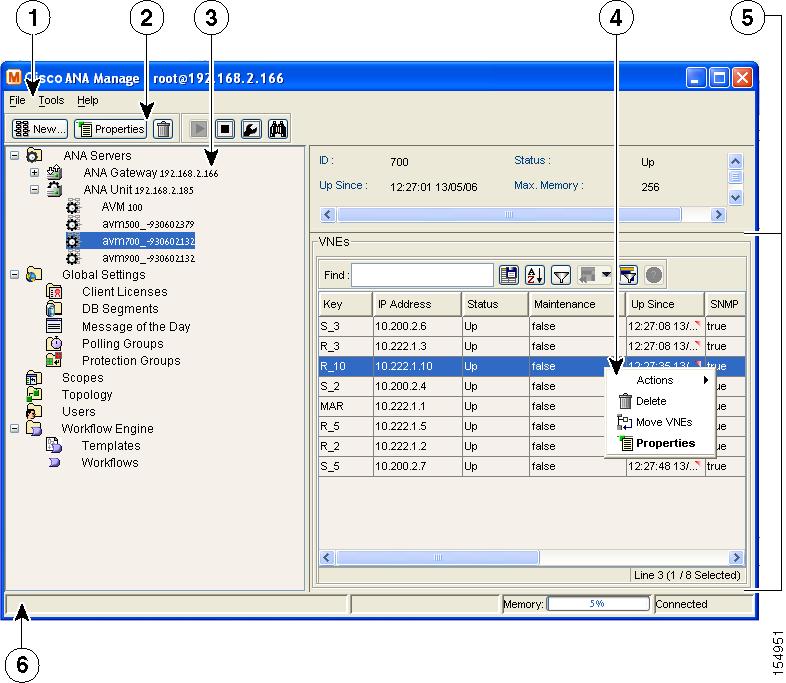Click the Properties toolbar button
786x683 pixels.
110,129
